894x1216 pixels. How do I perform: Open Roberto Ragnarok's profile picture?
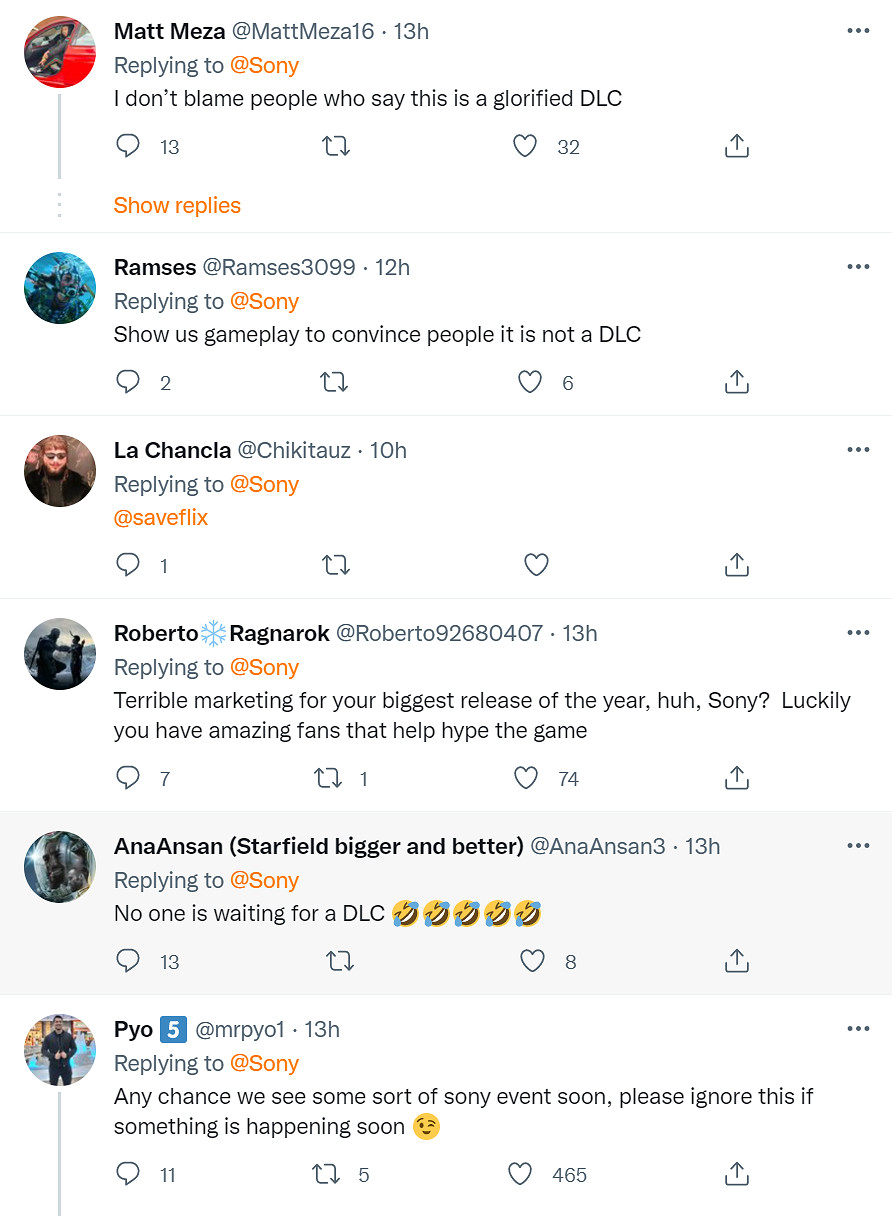click(x=60, y=654)
